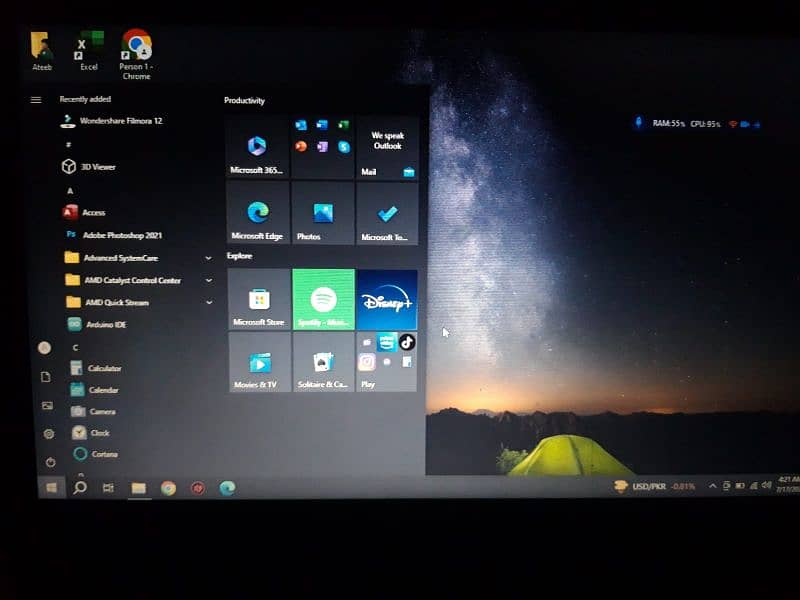Open Microsoft 365 tile

click(x=258, y=148)
